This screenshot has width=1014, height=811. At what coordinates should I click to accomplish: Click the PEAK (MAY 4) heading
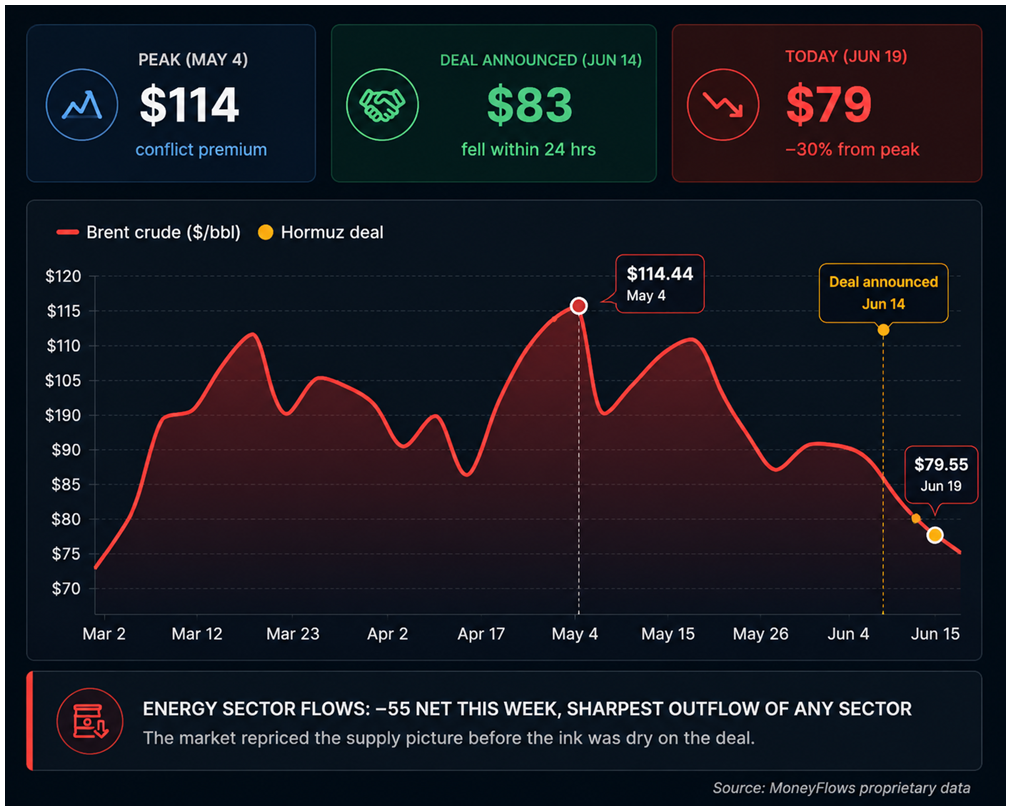(193, 59)
